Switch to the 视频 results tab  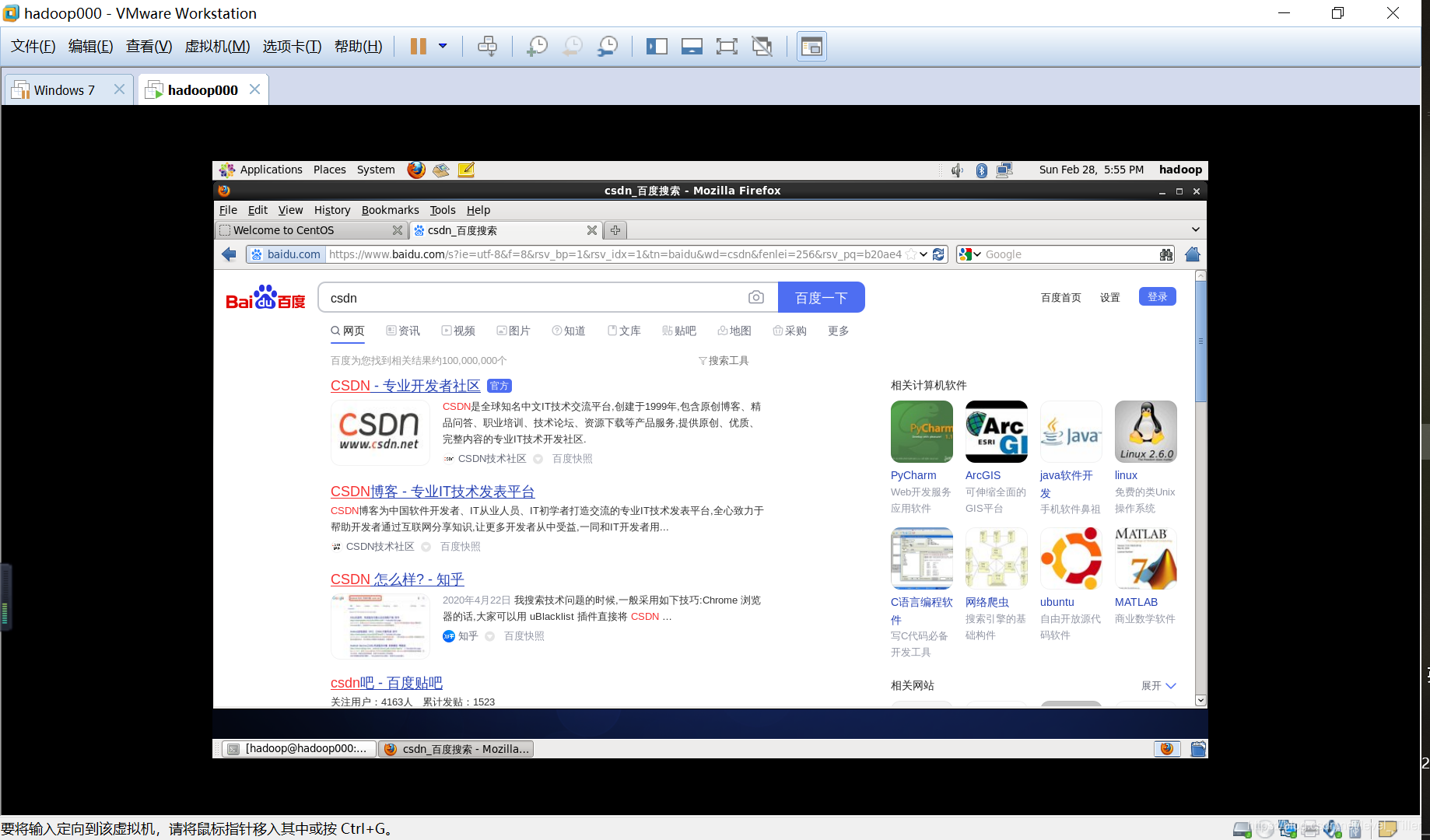(458, 331)
